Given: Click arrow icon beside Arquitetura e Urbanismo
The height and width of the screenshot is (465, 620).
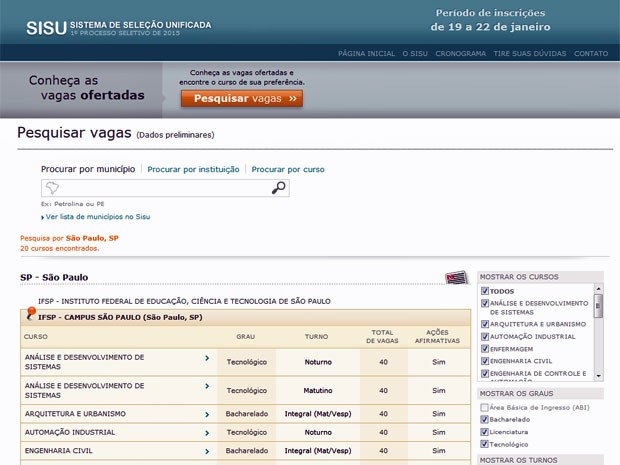Looking at the screenshot, I should pyautogui.click(x=207, y=414).
